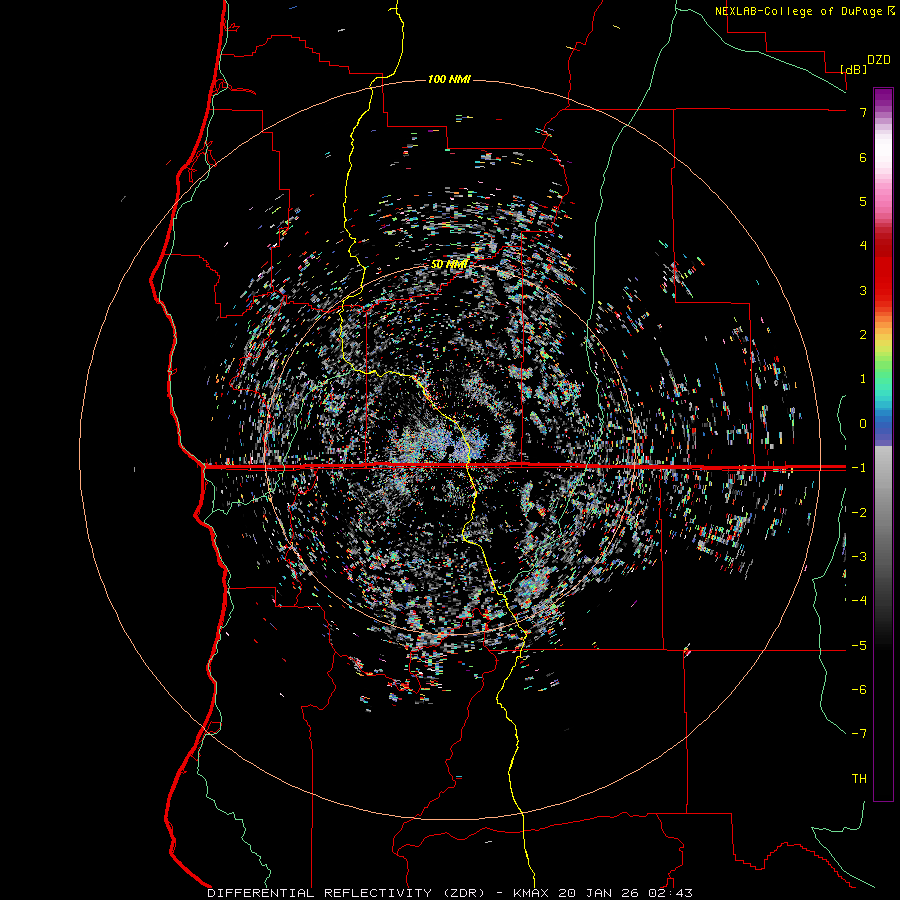Viewport: 900px width, 900px height.
Task: Click the legend value 4
Action: (x=863, y=246)
